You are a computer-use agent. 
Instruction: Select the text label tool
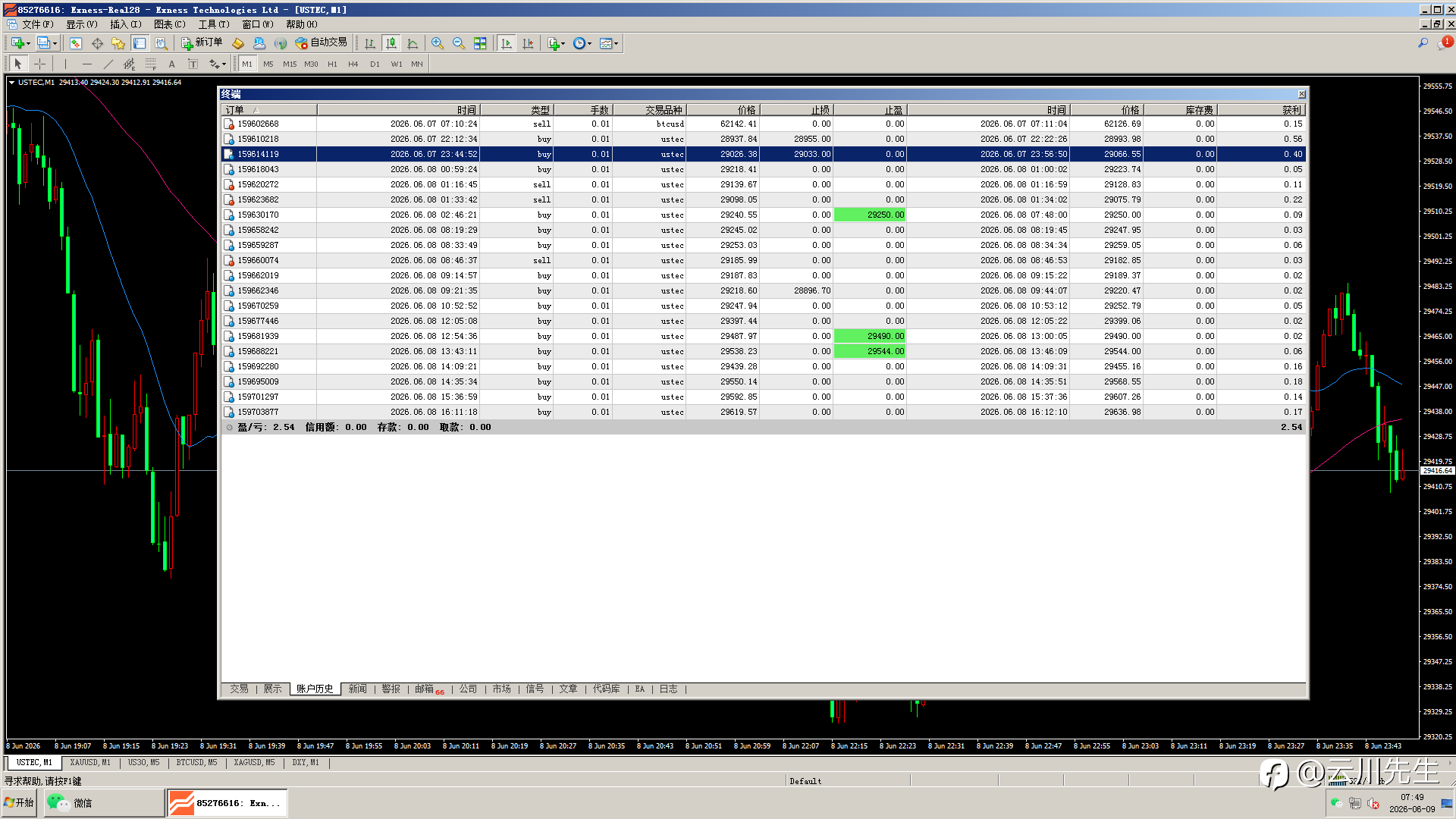193,64
